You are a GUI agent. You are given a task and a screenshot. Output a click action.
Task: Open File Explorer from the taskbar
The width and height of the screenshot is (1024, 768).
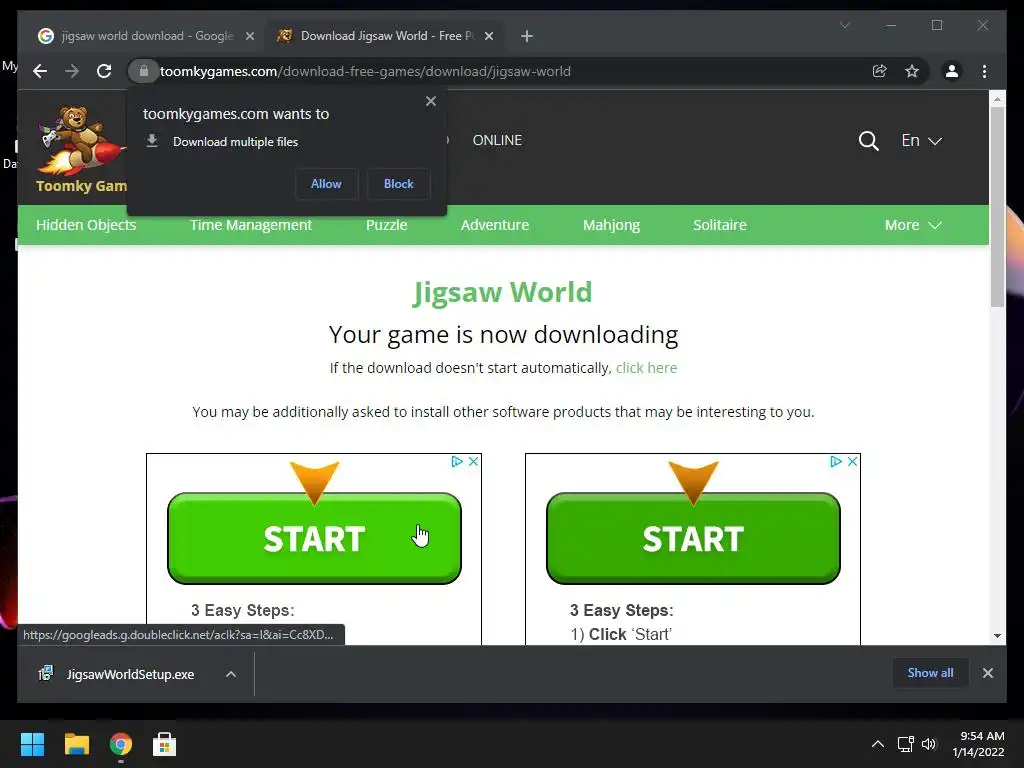coord(76,744)
